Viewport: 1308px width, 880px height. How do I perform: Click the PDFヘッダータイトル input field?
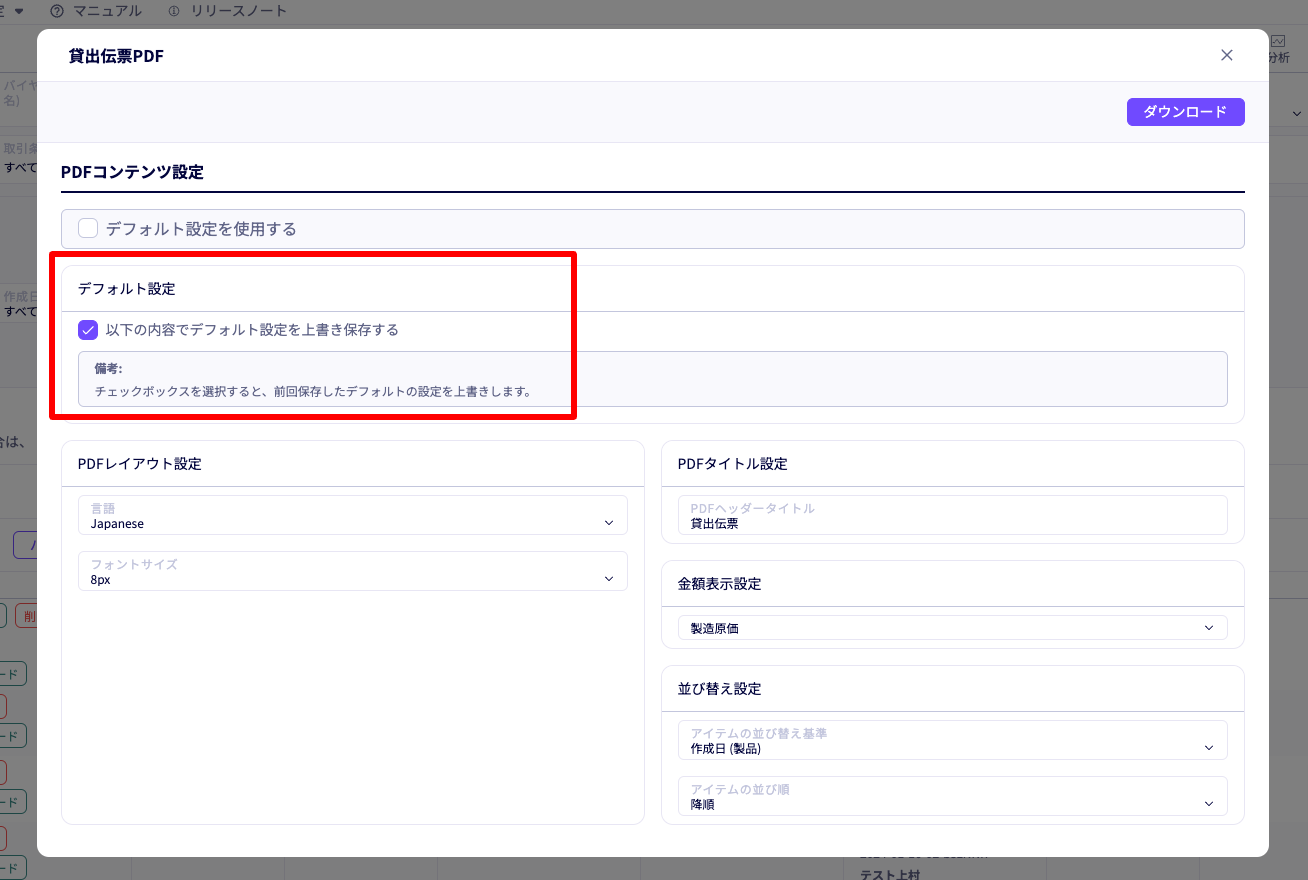pos(952,515)
